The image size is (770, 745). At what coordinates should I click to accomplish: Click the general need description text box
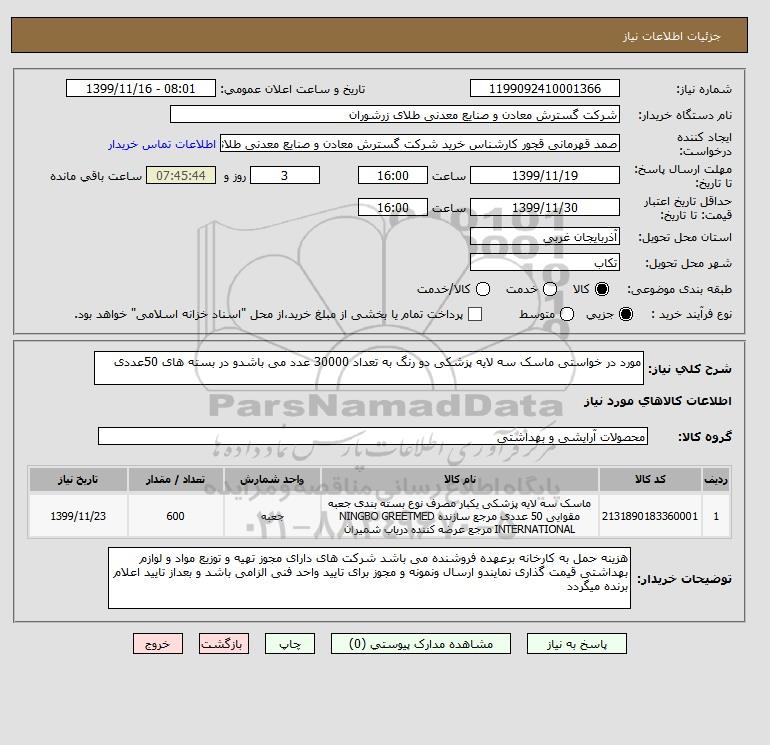(x=369, y=368)
